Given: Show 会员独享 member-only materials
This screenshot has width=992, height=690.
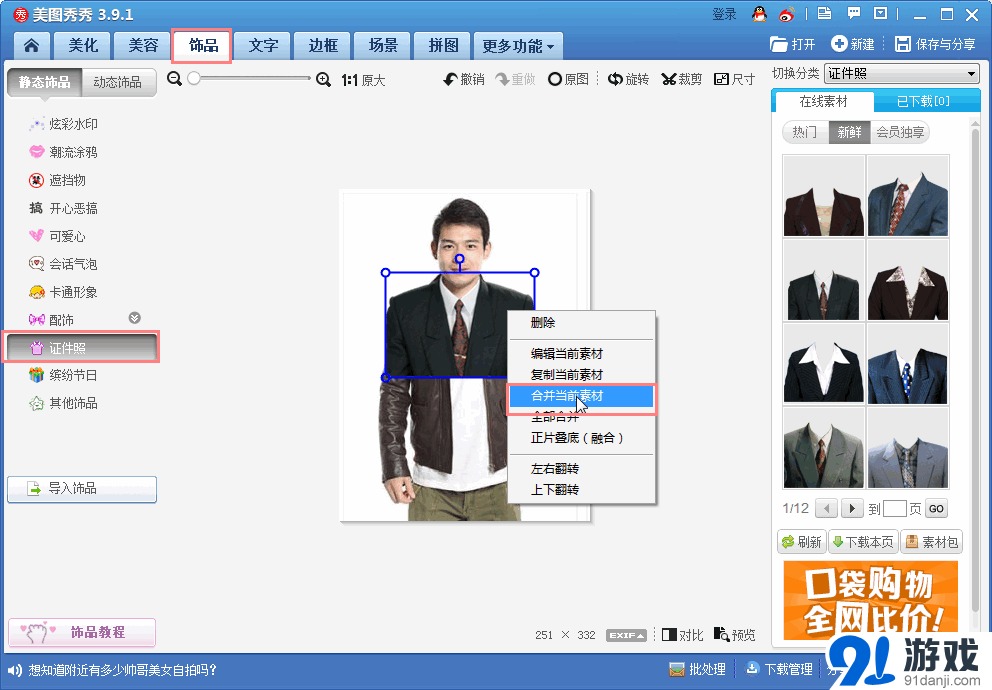Looking at the screenshot, I should pos(900,132).
